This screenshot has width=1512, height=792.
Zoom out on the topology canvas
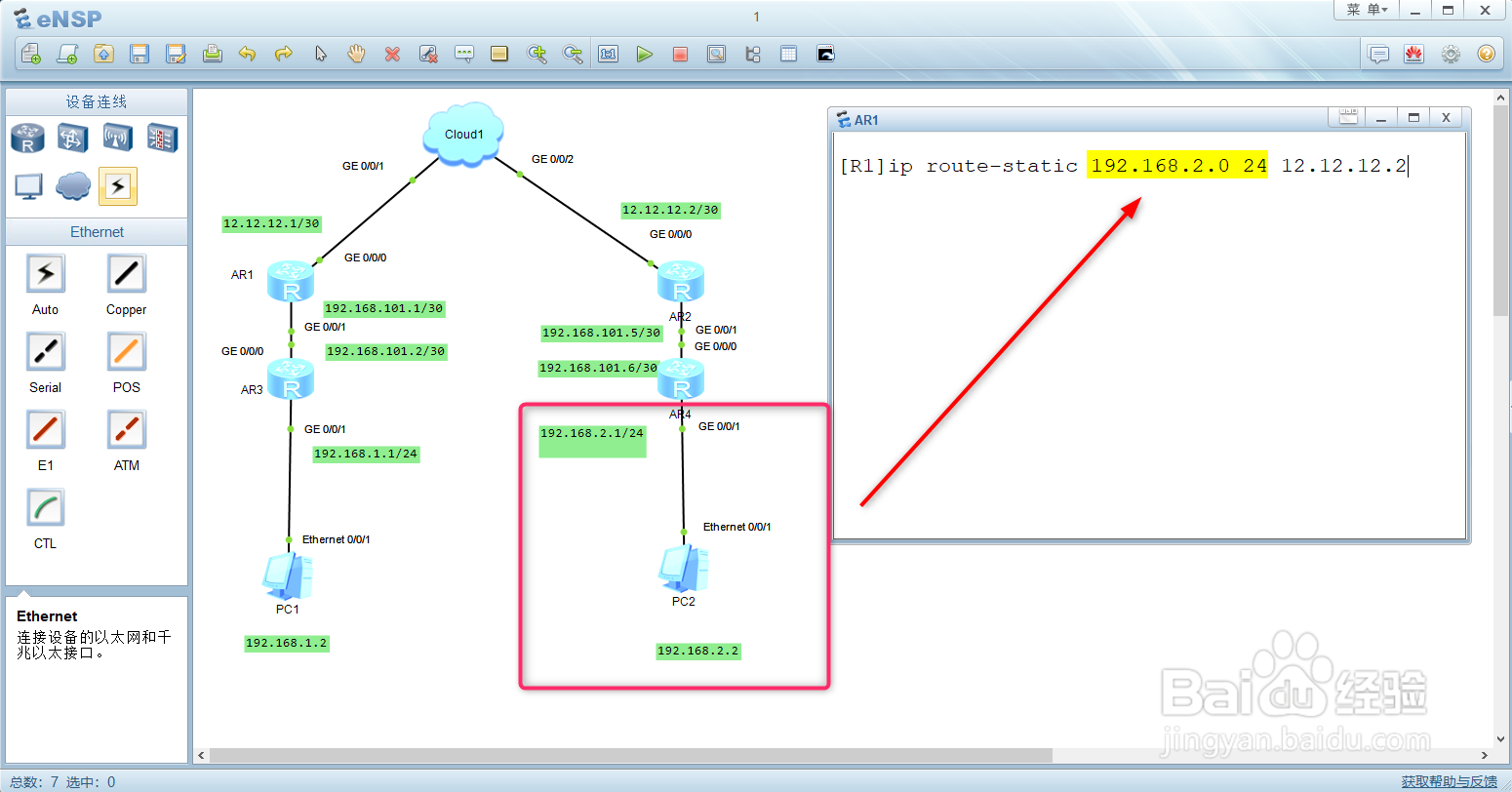click(x=573, y=54)
